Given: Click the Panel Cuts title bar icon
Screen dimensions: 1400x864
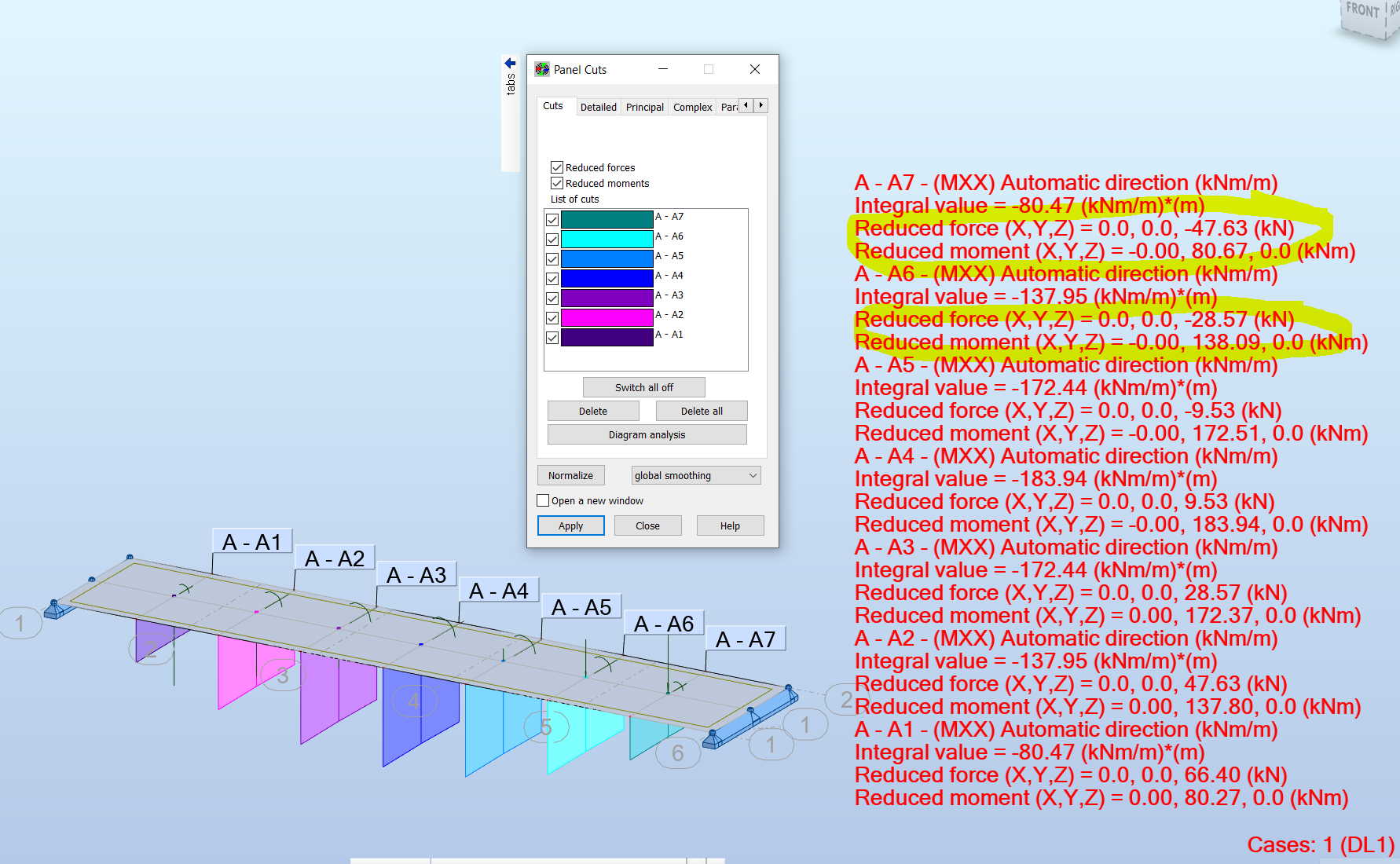Looking at the screenshot, I should click(541, 69).
